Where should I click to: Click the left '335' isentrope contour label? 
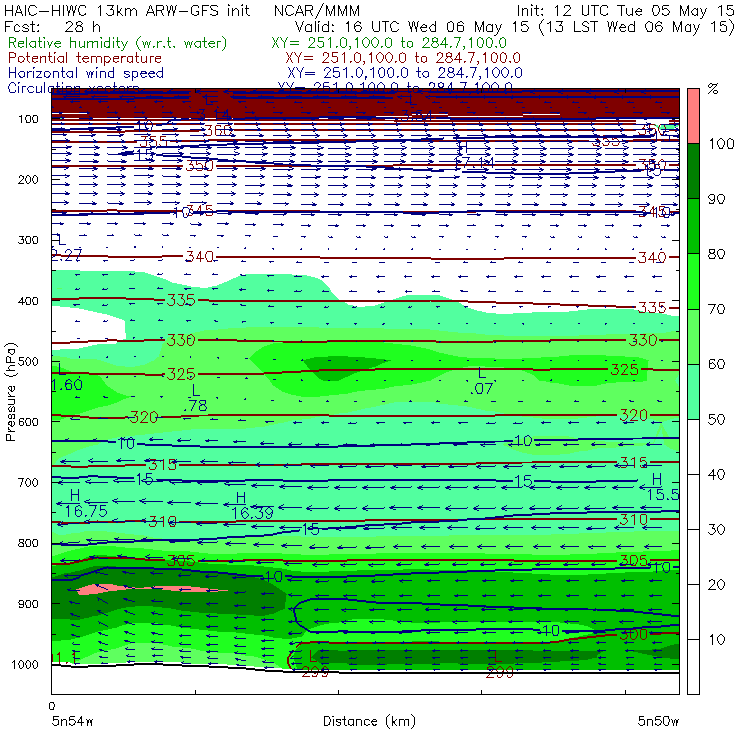click(181, 300)
